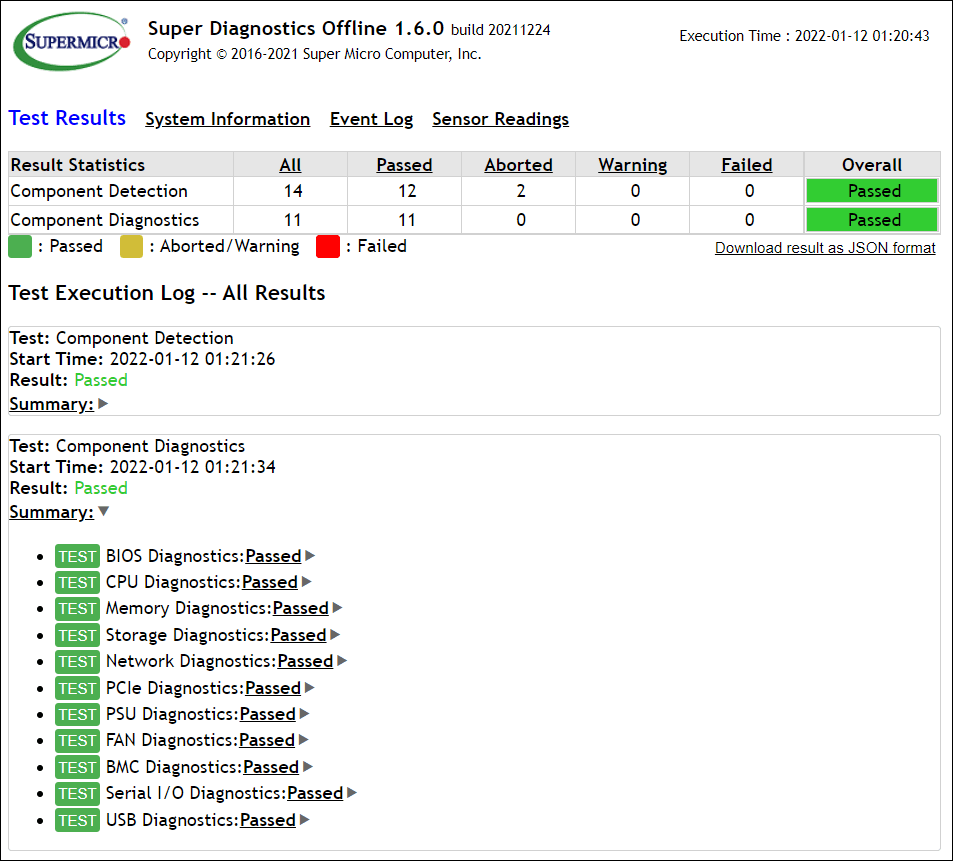Open the System Information tab
This screenshot has width=953, height=861.
[x=227, y=119]
